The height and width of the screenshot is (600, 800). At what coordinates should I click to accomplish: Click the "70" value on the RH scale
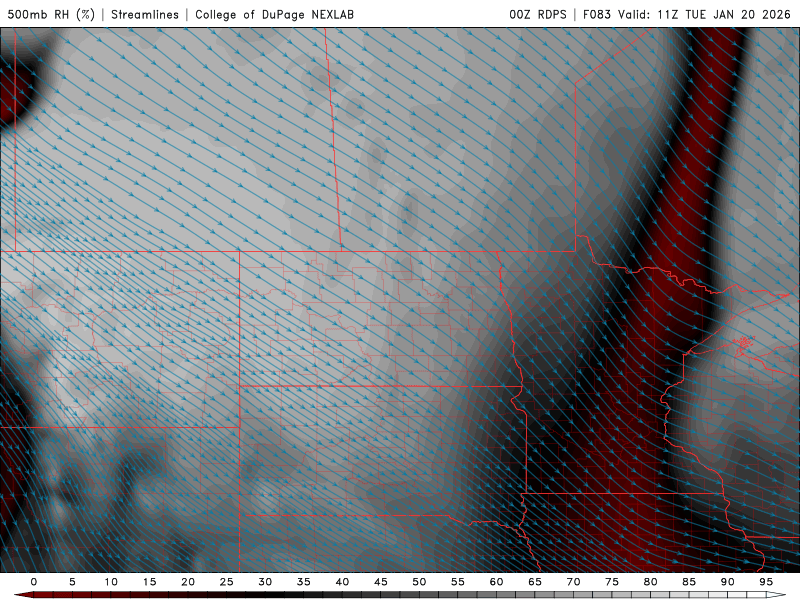(x=573, y=582)
